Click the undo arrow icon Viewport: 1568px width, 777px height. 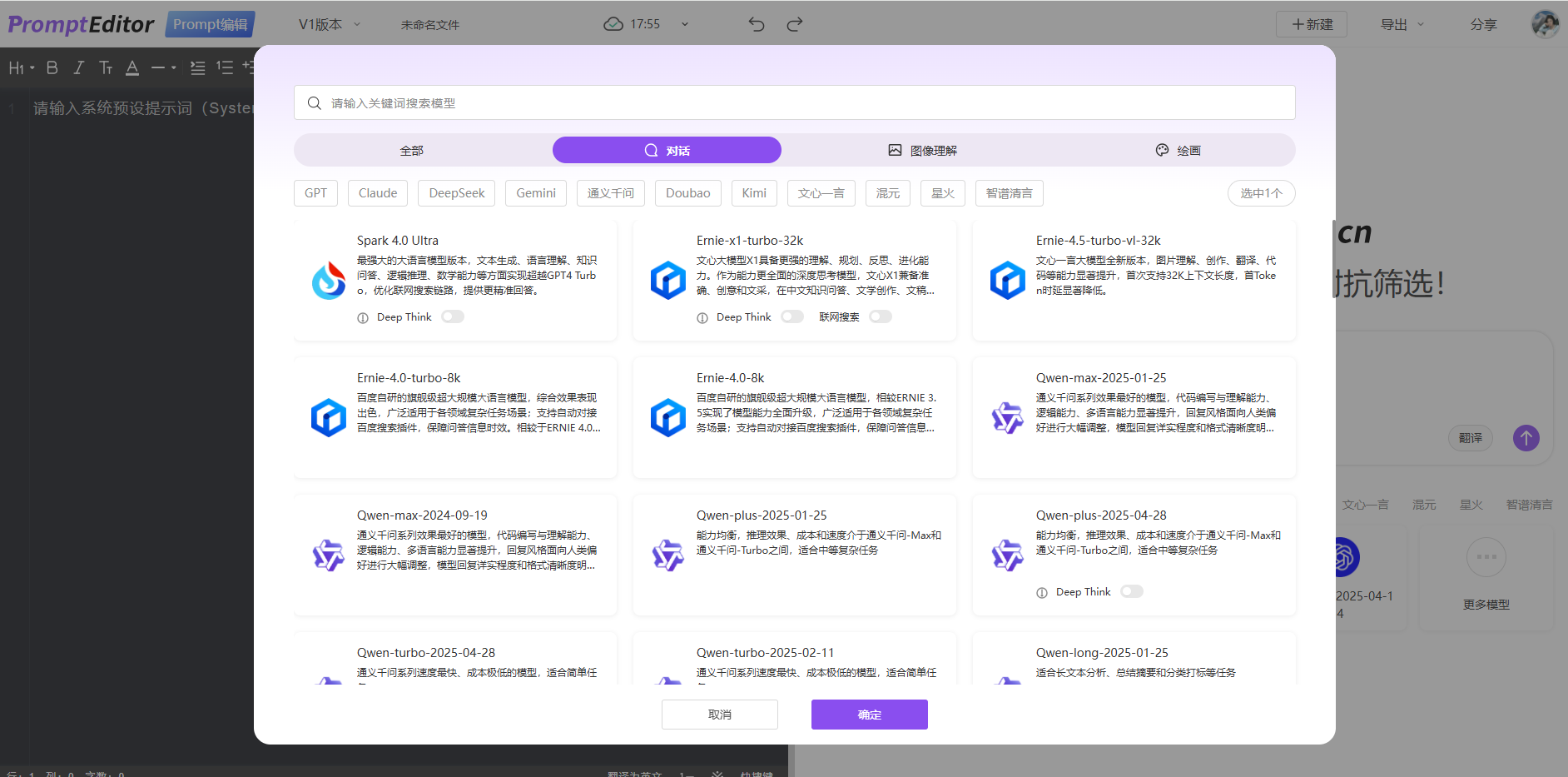[756, 24]
